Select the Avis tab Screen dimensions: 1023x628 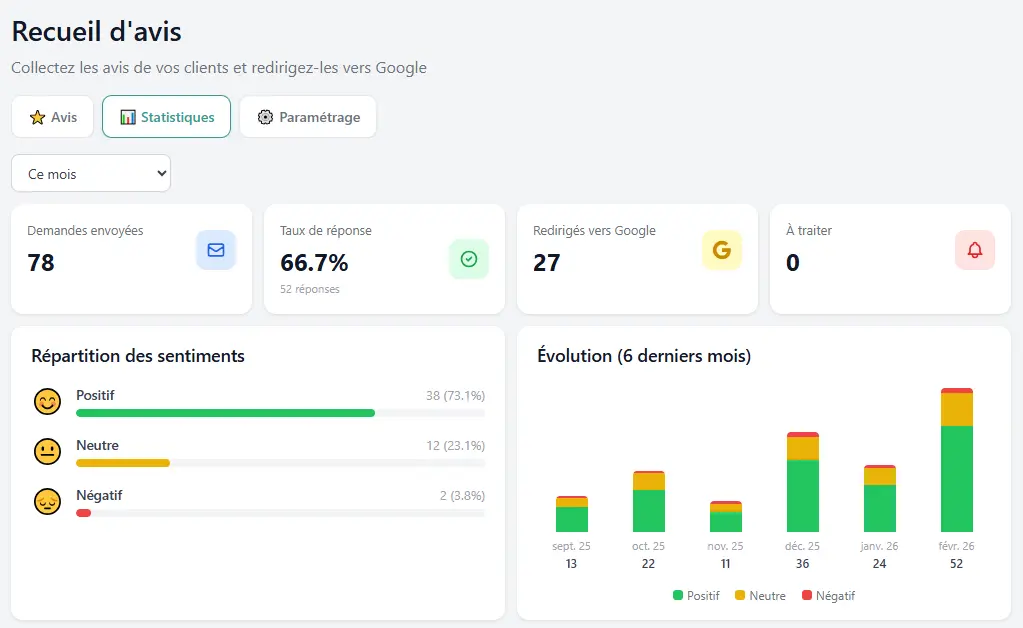pyautogui.click(x=52, y=117)
